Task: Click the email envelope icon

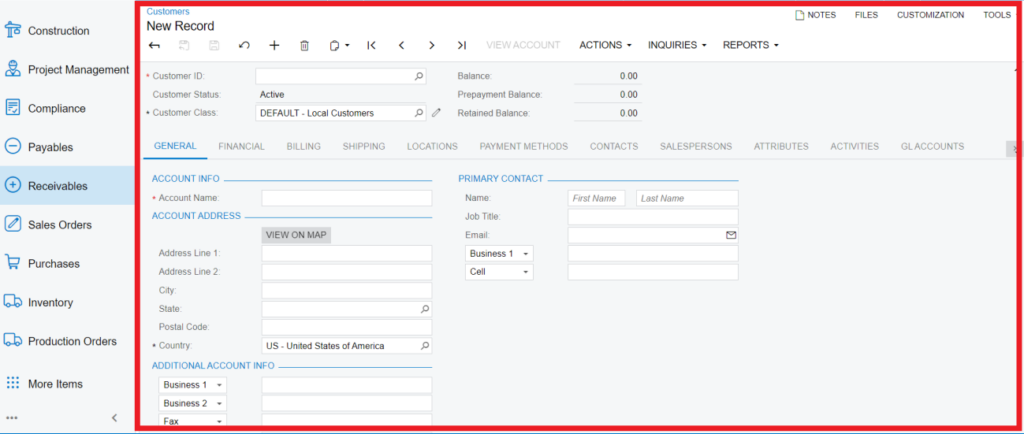Action: 730,235
